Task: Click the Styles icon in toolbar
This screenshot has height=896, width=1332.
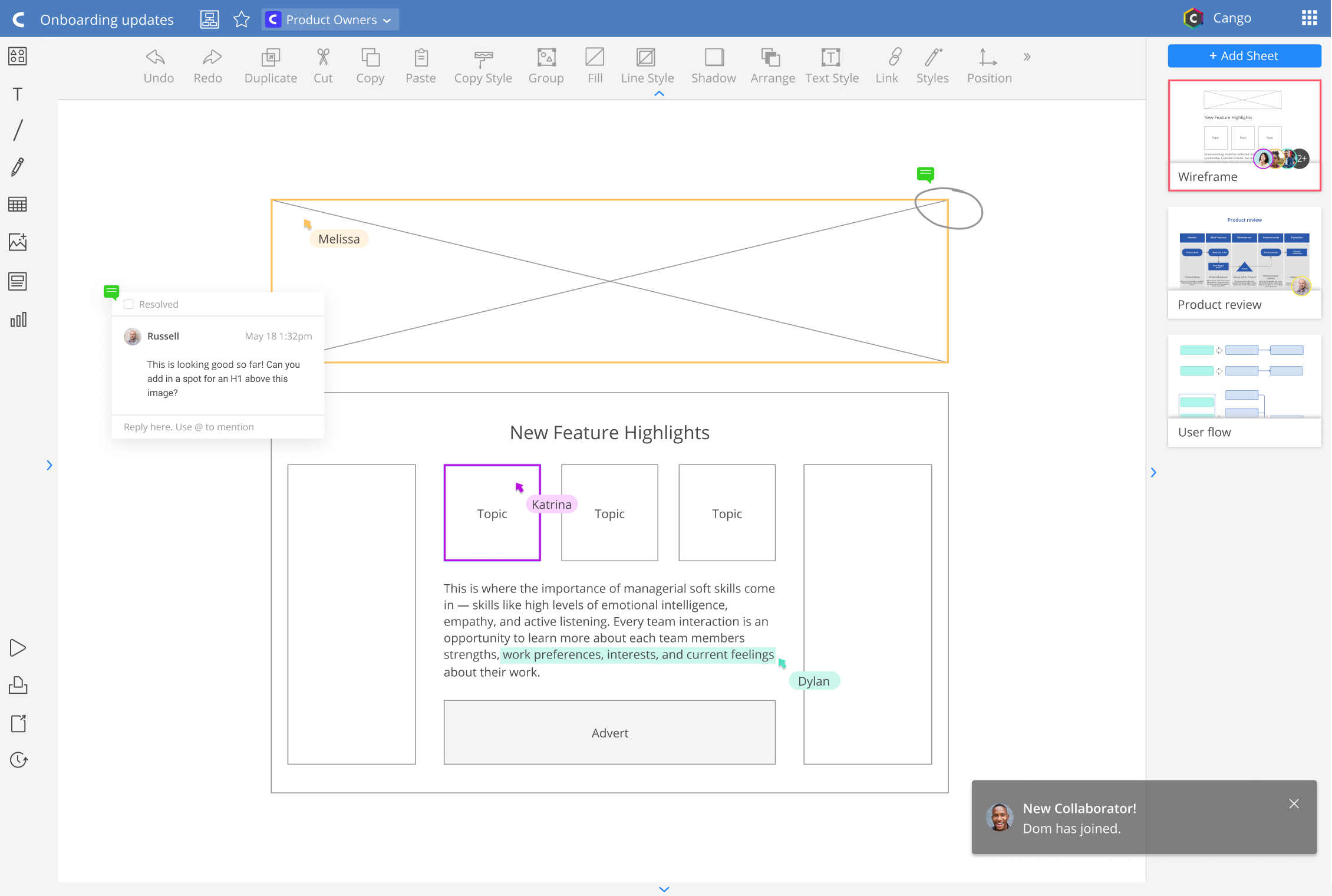Action: (932, 57)
